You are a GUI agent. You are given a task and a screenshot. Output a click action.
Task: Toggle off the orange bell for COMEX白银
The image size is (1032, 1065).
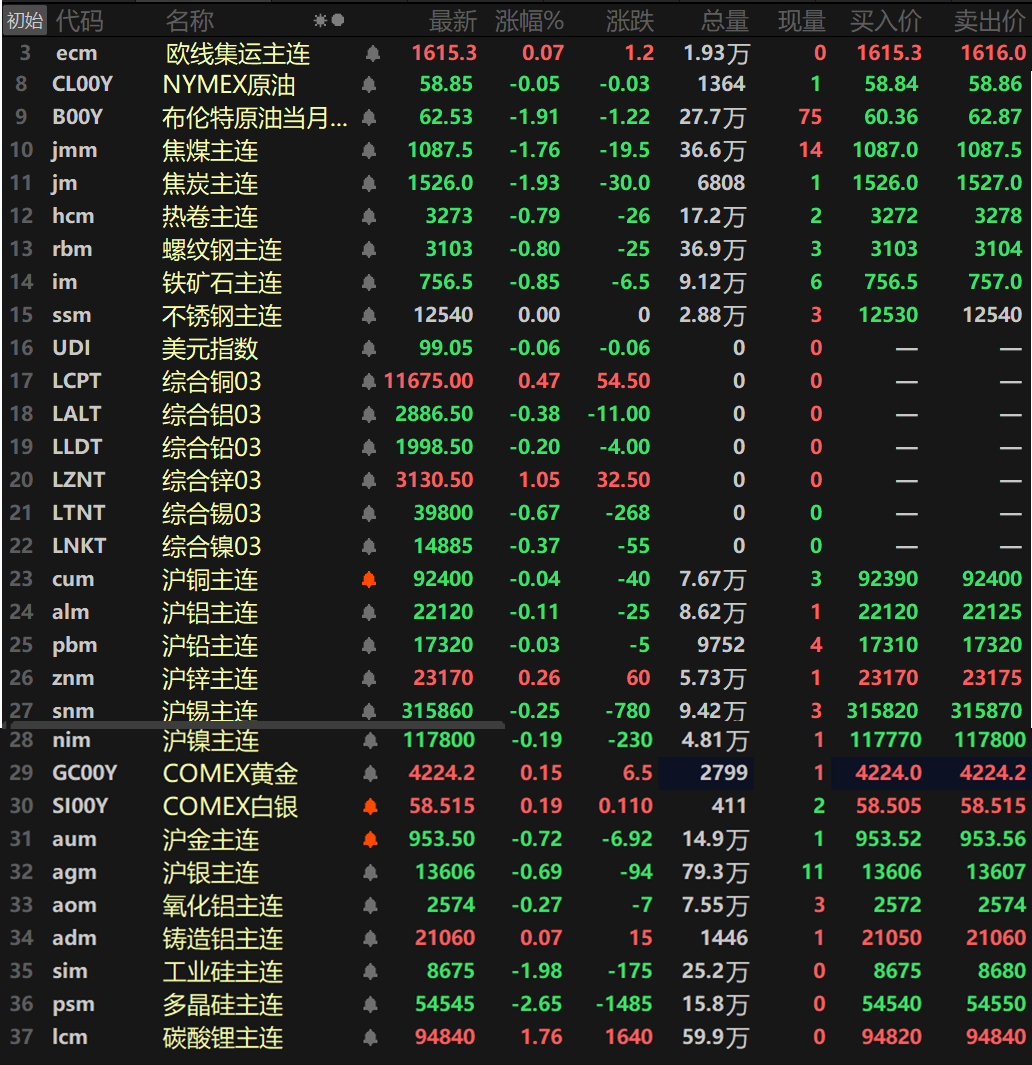[369, 806]
